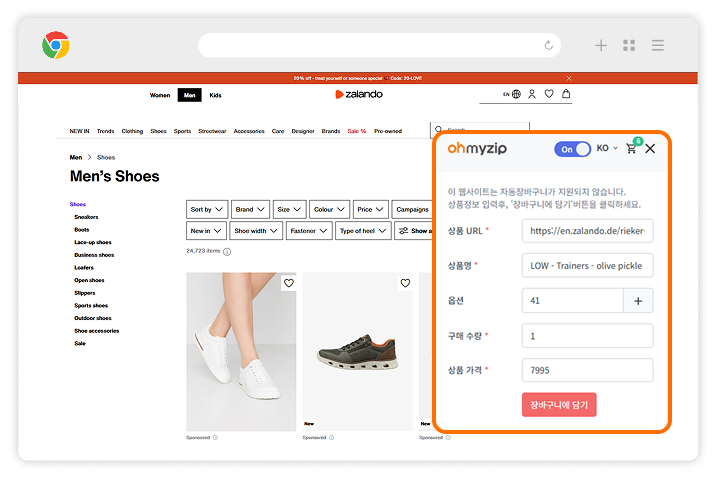Viewport: 715px width, 478px height.
Task: Open new tab with plus icon
Action: coord(601,45)
